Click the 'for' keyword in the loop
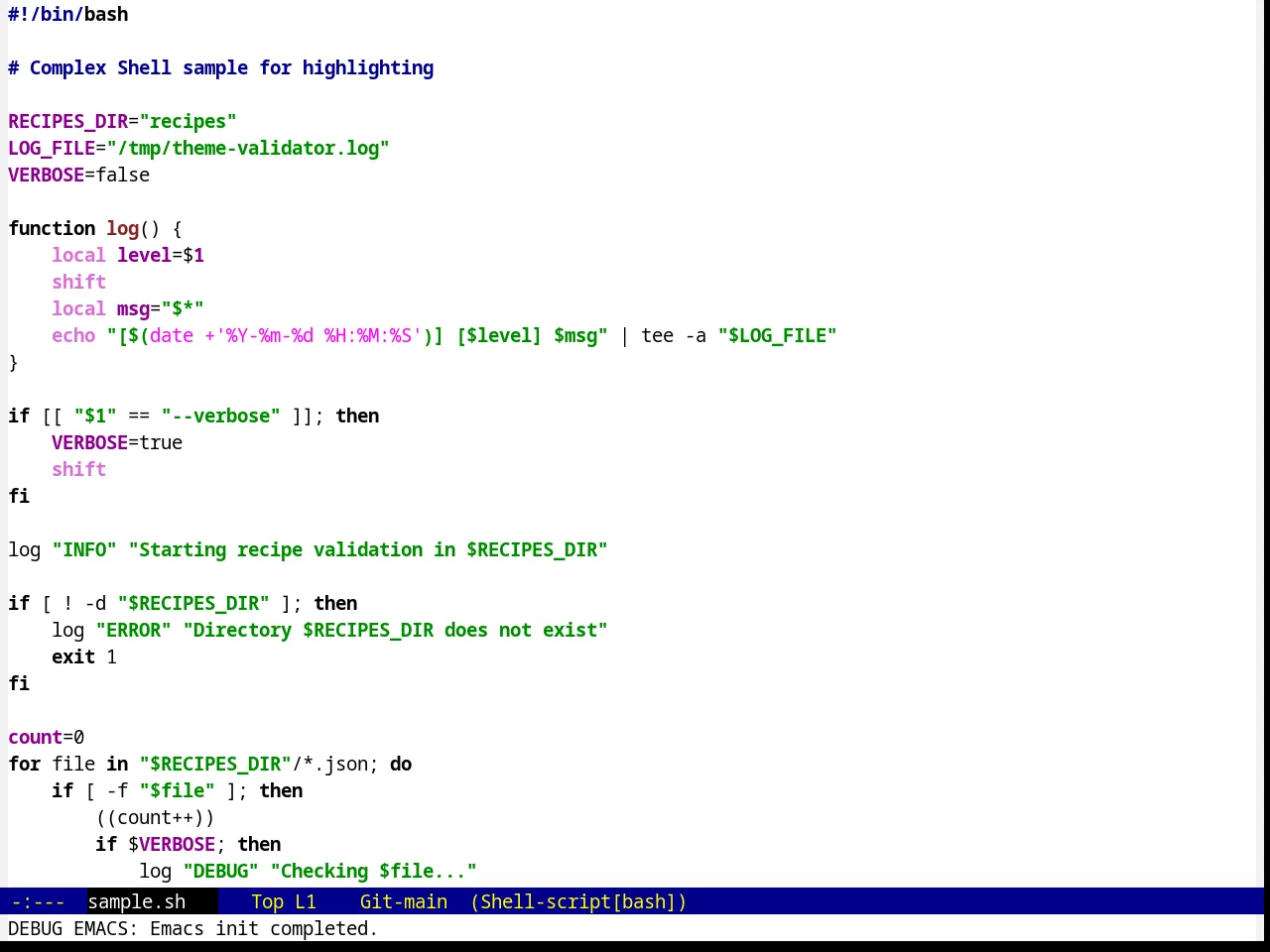Viewport: 1270px width, 952px height. pyautogui.click(x=25, y=764)
